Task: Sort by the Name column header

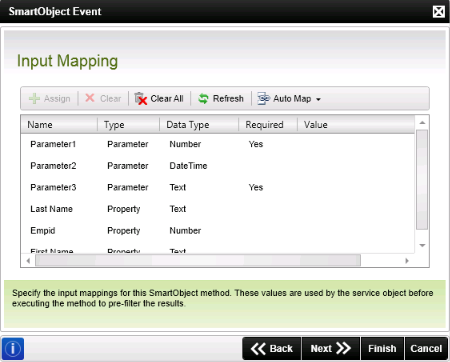Action: [x=59, y=125]
